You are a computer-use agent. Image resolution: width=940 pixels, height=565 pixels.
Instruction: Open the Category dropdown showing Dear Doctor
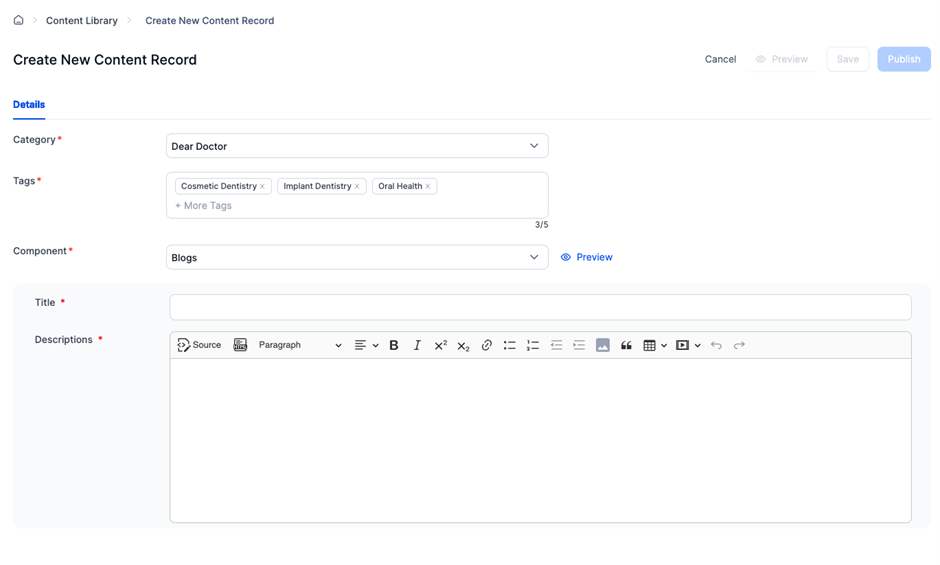pyautogui.click(x=357, y=146)
